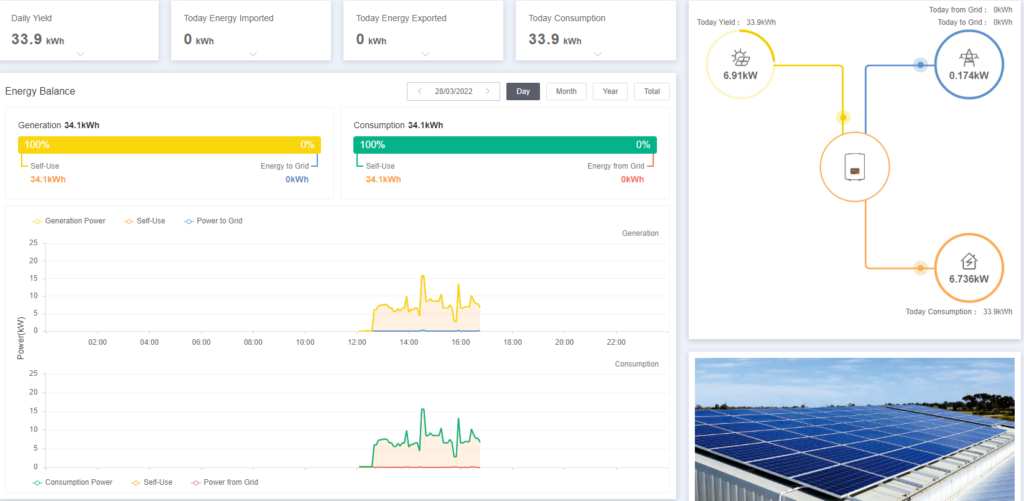Go to previous date using left arrow
Screen dimensions: 1024x501
coord(419,92)
